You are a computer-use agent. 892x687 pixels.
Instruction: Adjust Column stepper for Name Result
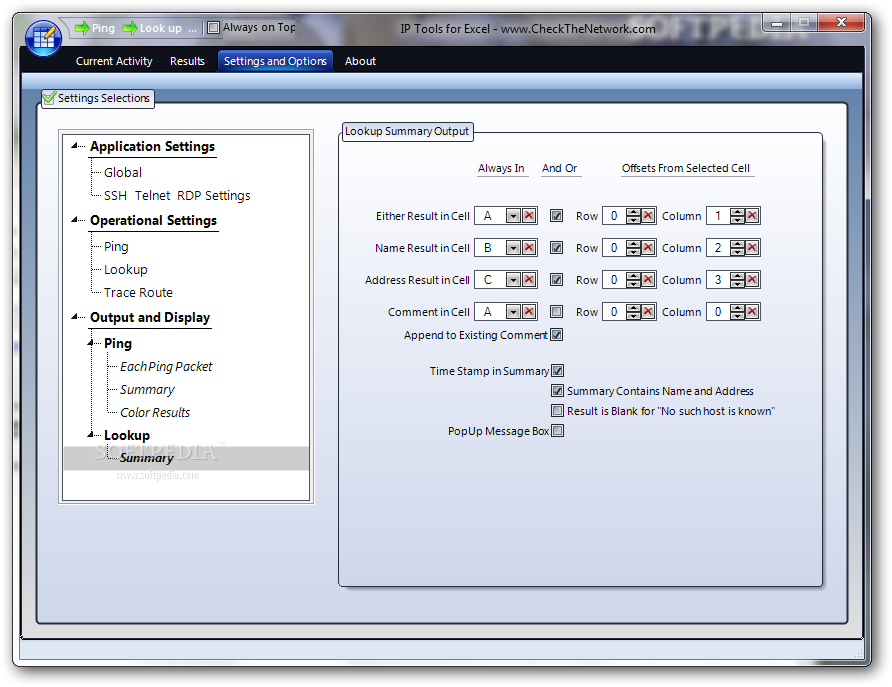click(x=737, y=248)
